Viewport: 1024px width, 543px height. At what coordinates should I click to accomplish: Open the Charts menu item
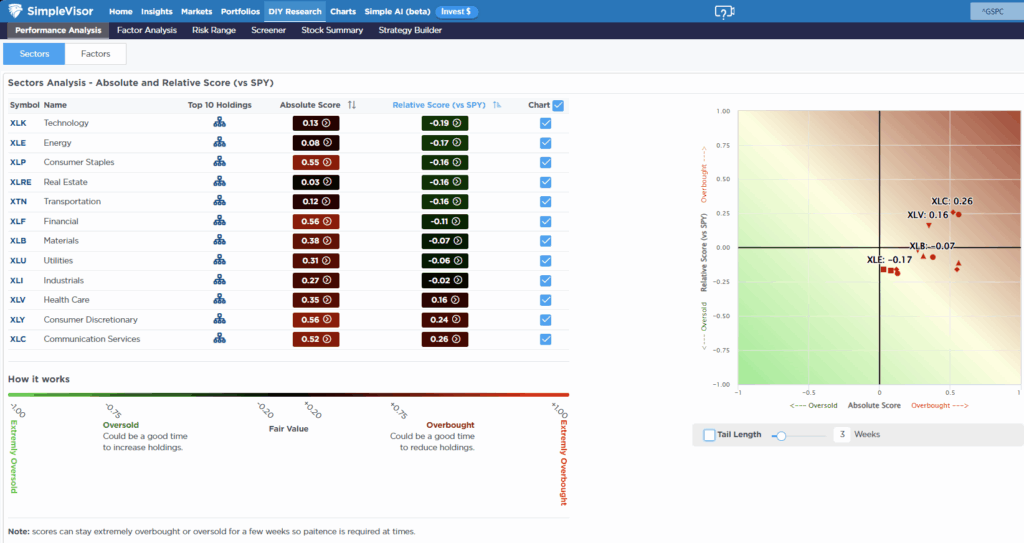click(343, 12)
